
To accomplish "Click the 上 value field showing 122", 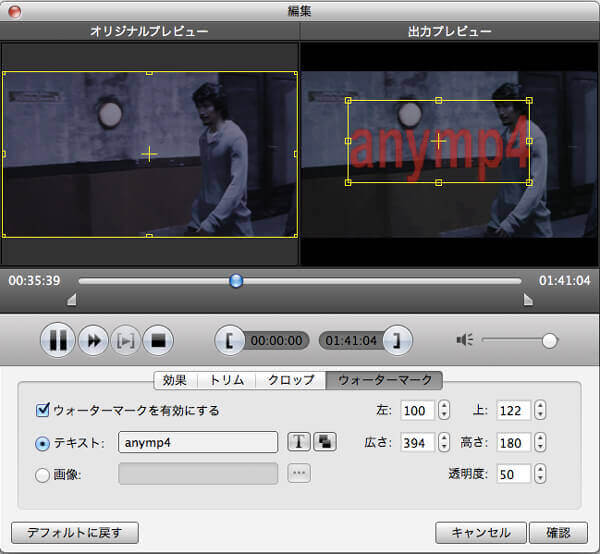I will tap(514, 410).
